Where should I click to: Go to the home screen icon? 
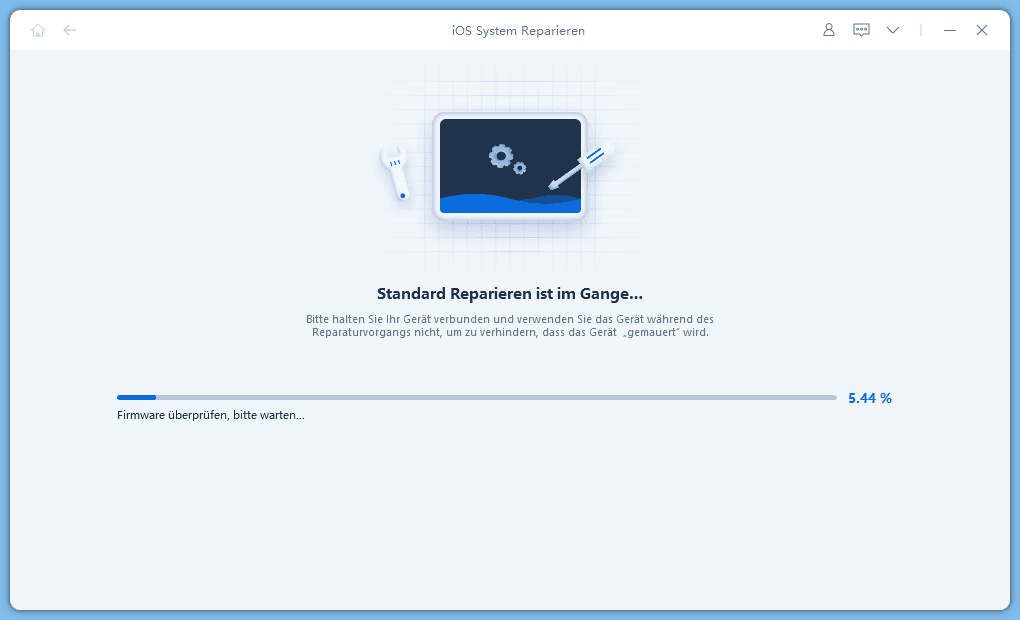pos(38,30)
